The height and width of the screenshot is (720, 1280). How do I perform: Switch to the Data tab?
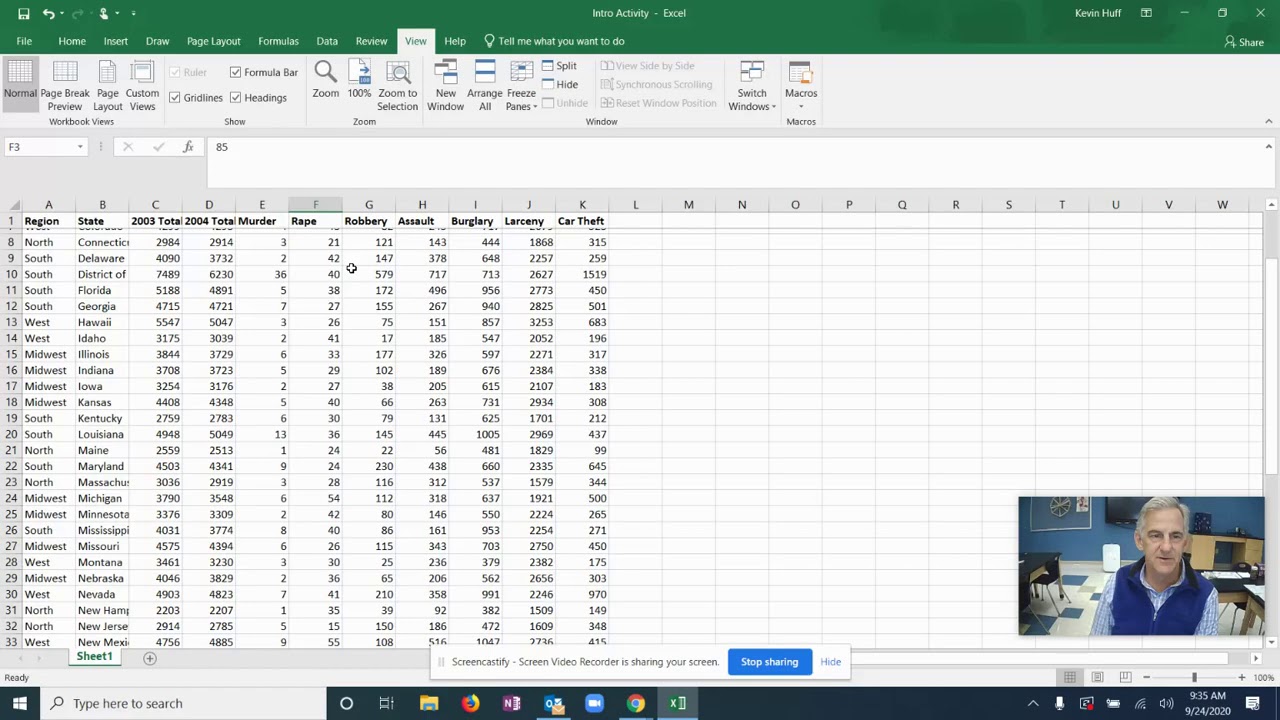coord(327,41)
